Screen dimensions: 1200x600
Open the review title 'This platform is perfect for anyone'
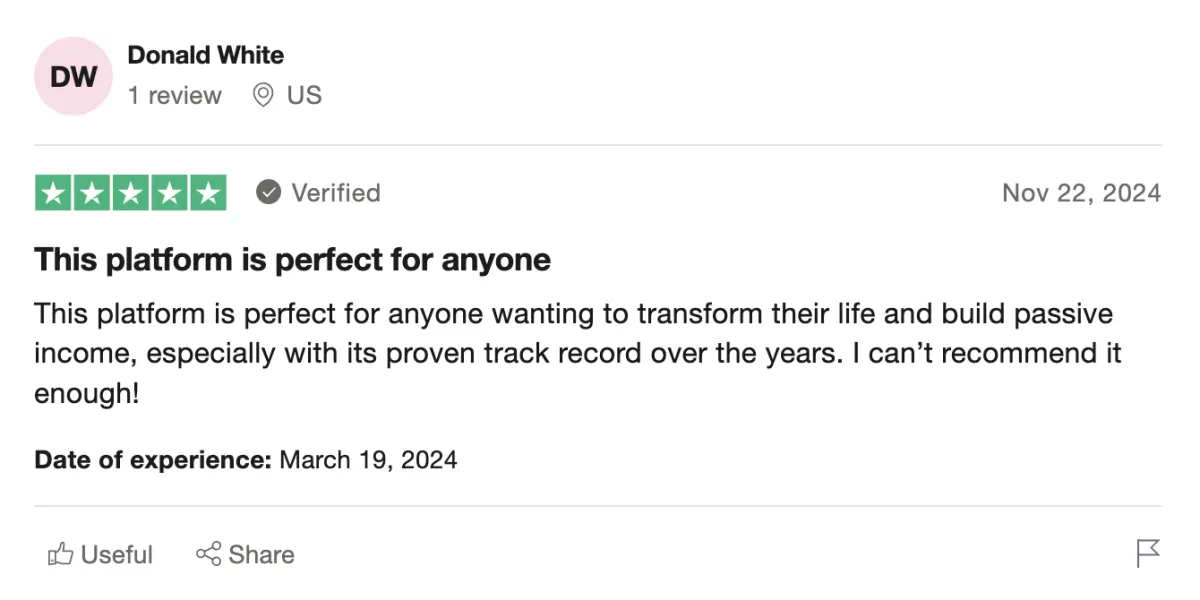[293, 260]
